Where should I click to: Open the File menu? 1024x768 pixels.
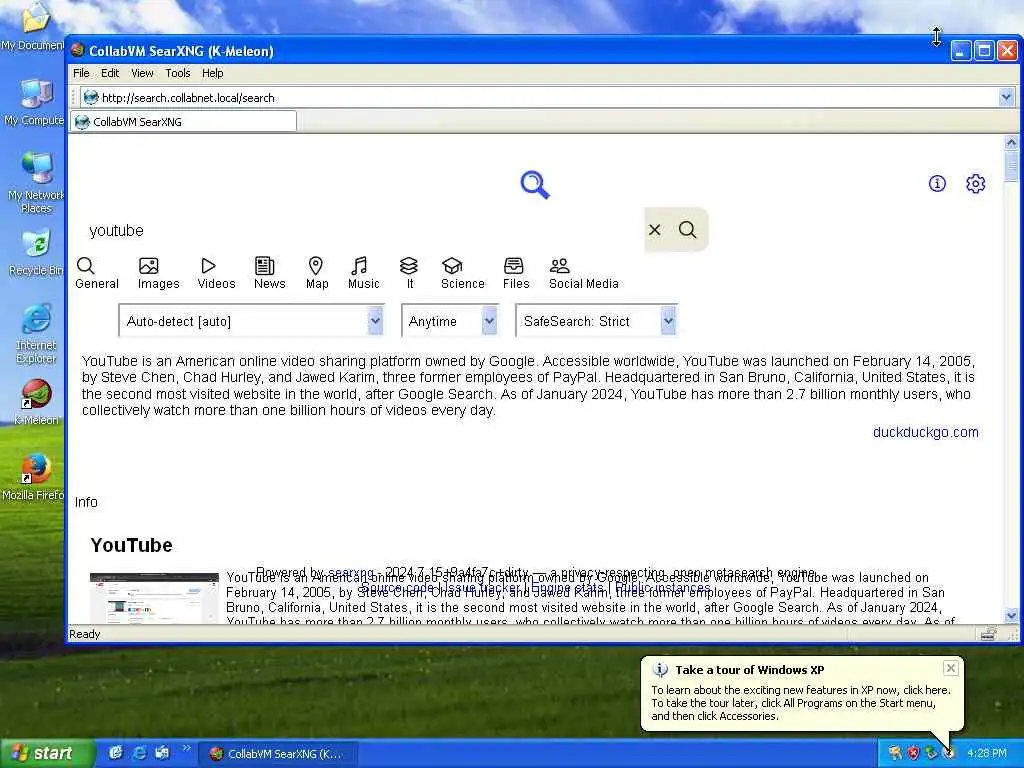pyautogui.click(x=81, y=73)
